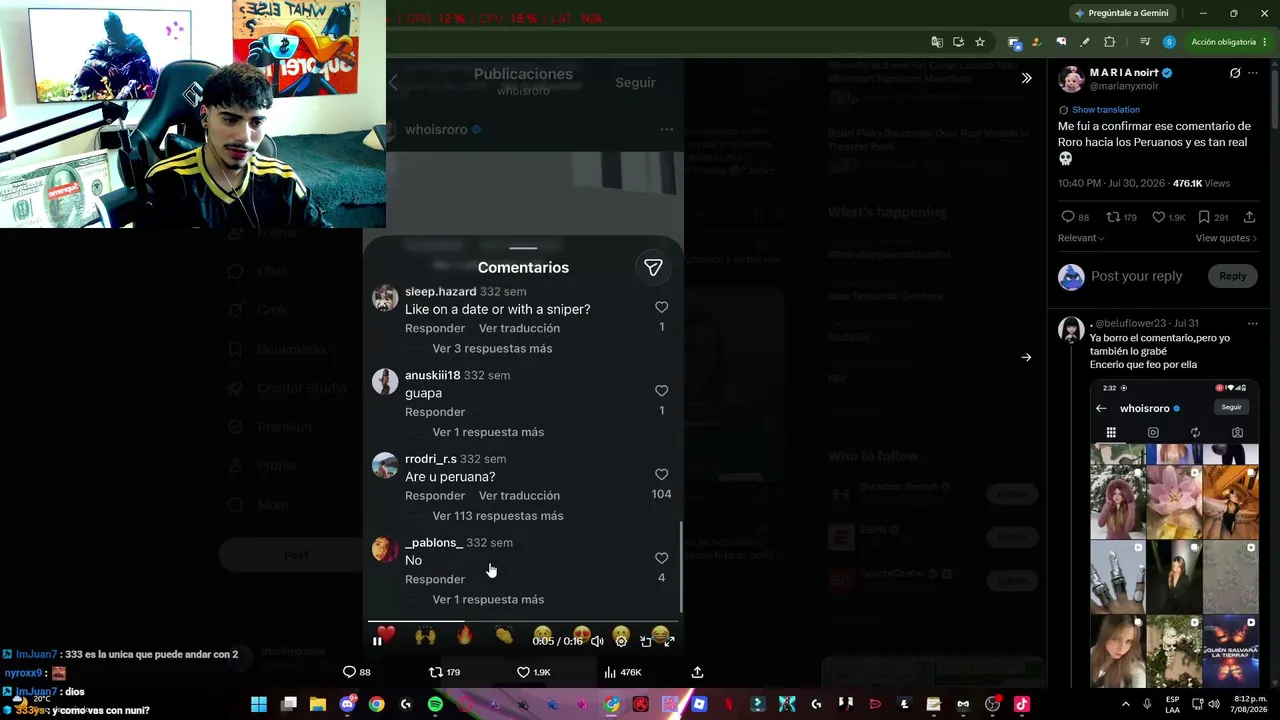Expand 'Ver 3 respuestas más' under sleep.hazard
Screen dimensions: 1280x720
tap(492, 349)
